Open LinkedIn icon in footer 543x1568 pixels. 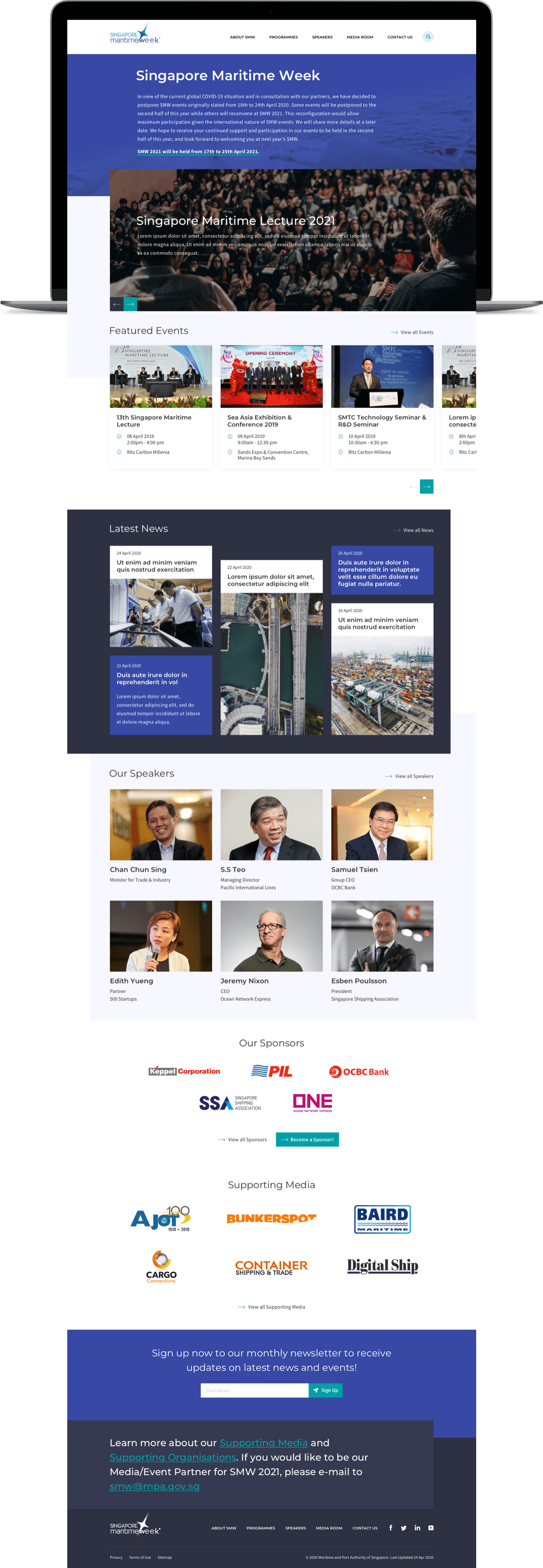(417, 1527)
